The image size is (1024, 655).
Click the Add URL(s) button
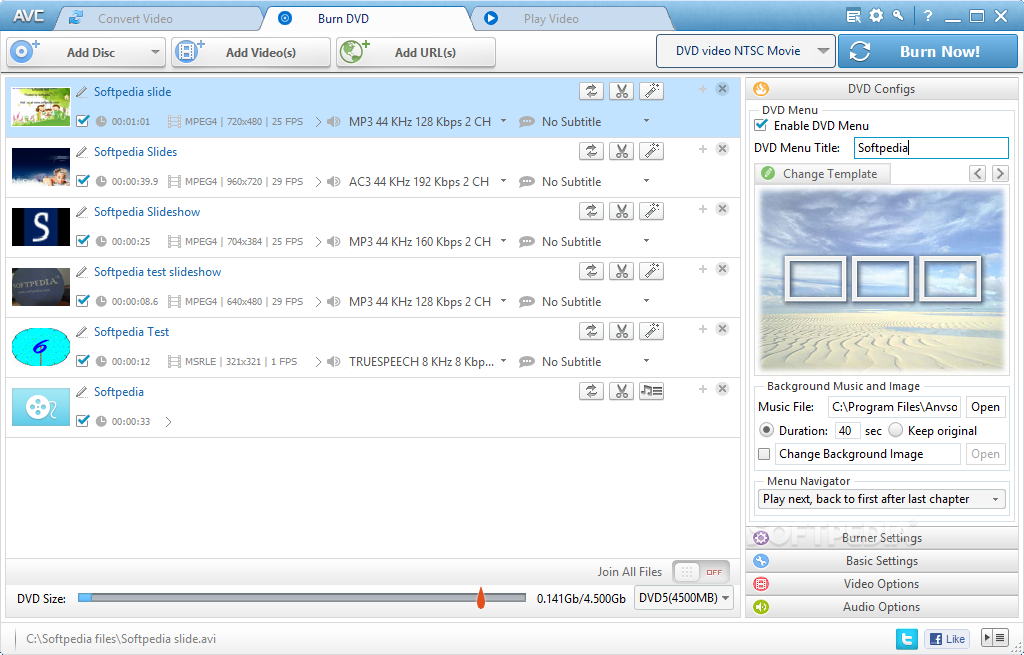coord(415,52)
